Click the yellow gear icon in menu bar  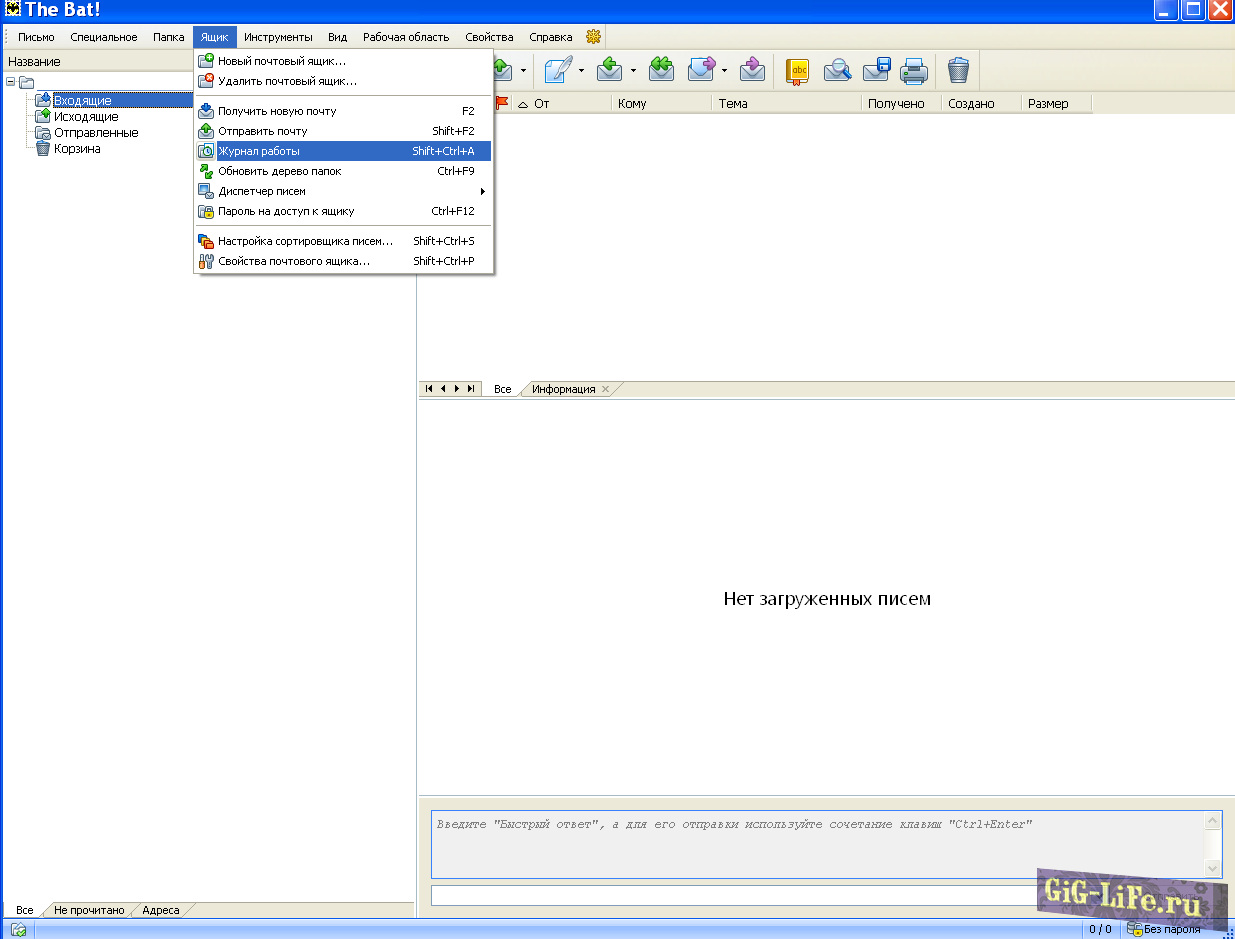point(593,37)
